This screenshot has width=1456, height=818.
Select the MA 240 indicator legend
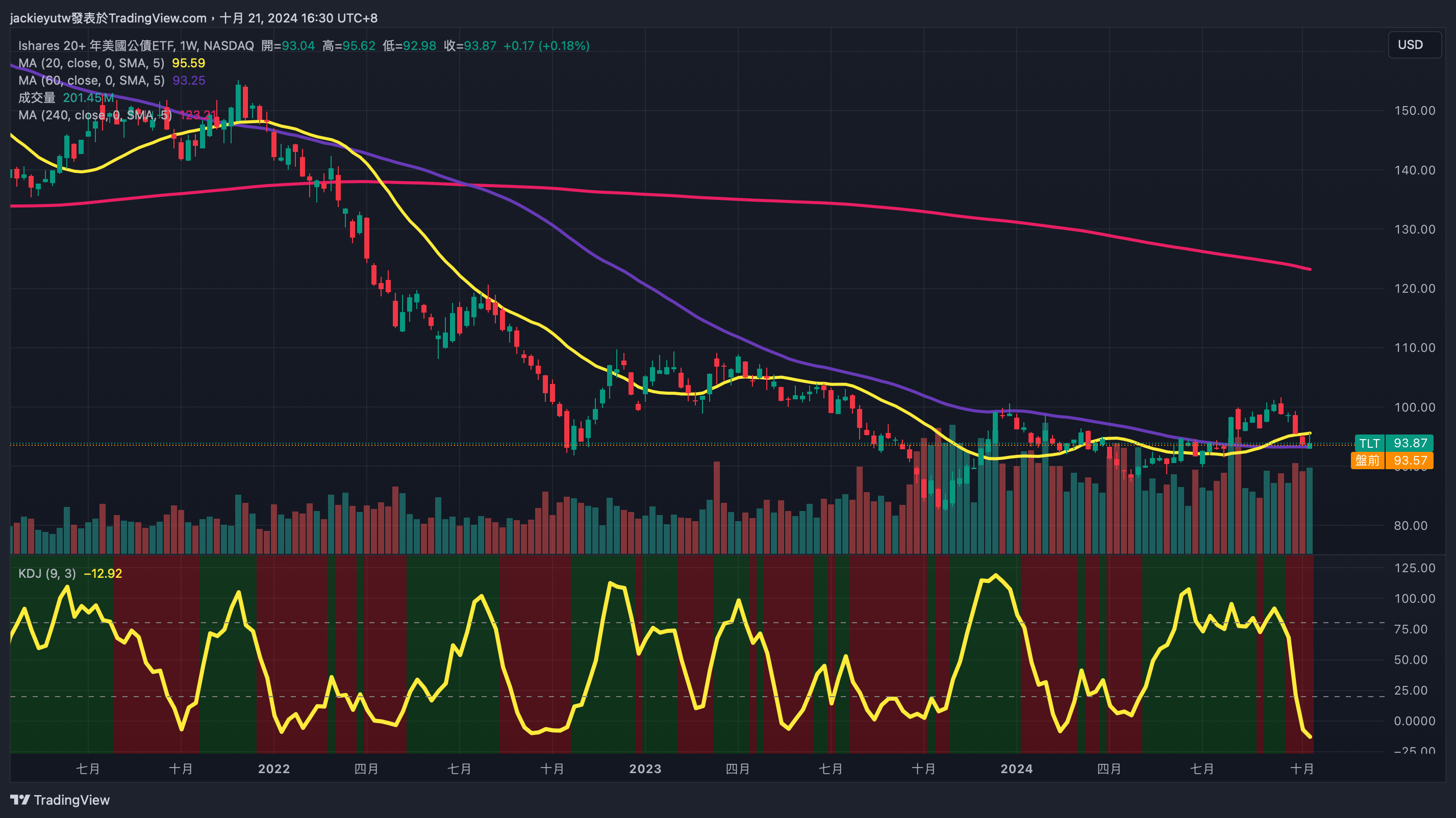94,115
